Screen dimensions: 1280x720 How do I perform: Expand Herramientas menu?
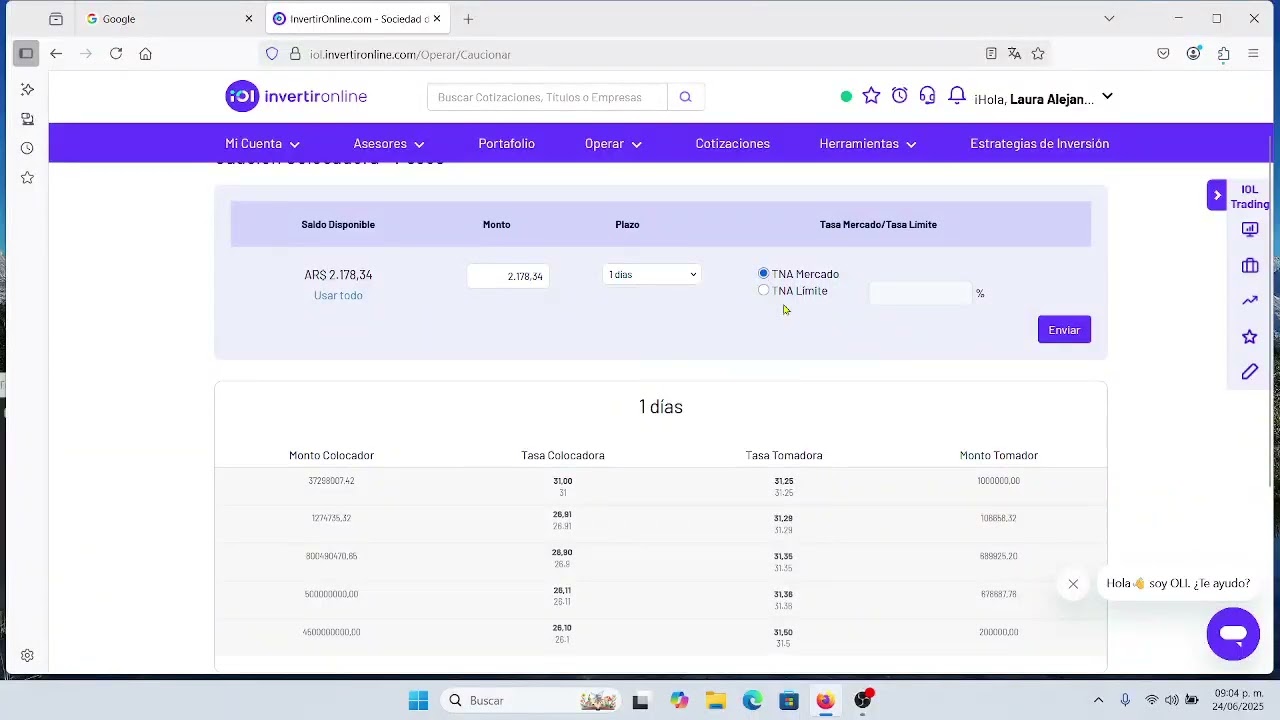click(868, 144)
